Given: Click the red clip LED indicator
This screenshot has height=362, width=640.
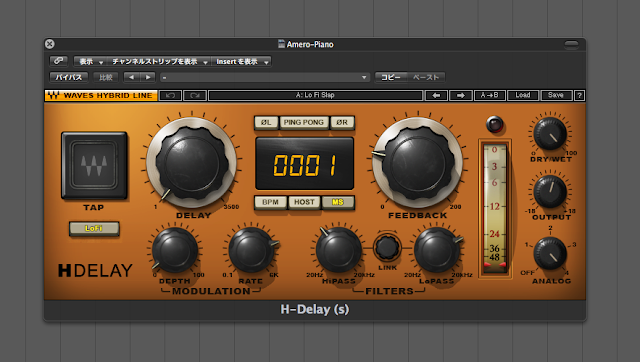Looking at the screenshot, I should tap(495, 124).
